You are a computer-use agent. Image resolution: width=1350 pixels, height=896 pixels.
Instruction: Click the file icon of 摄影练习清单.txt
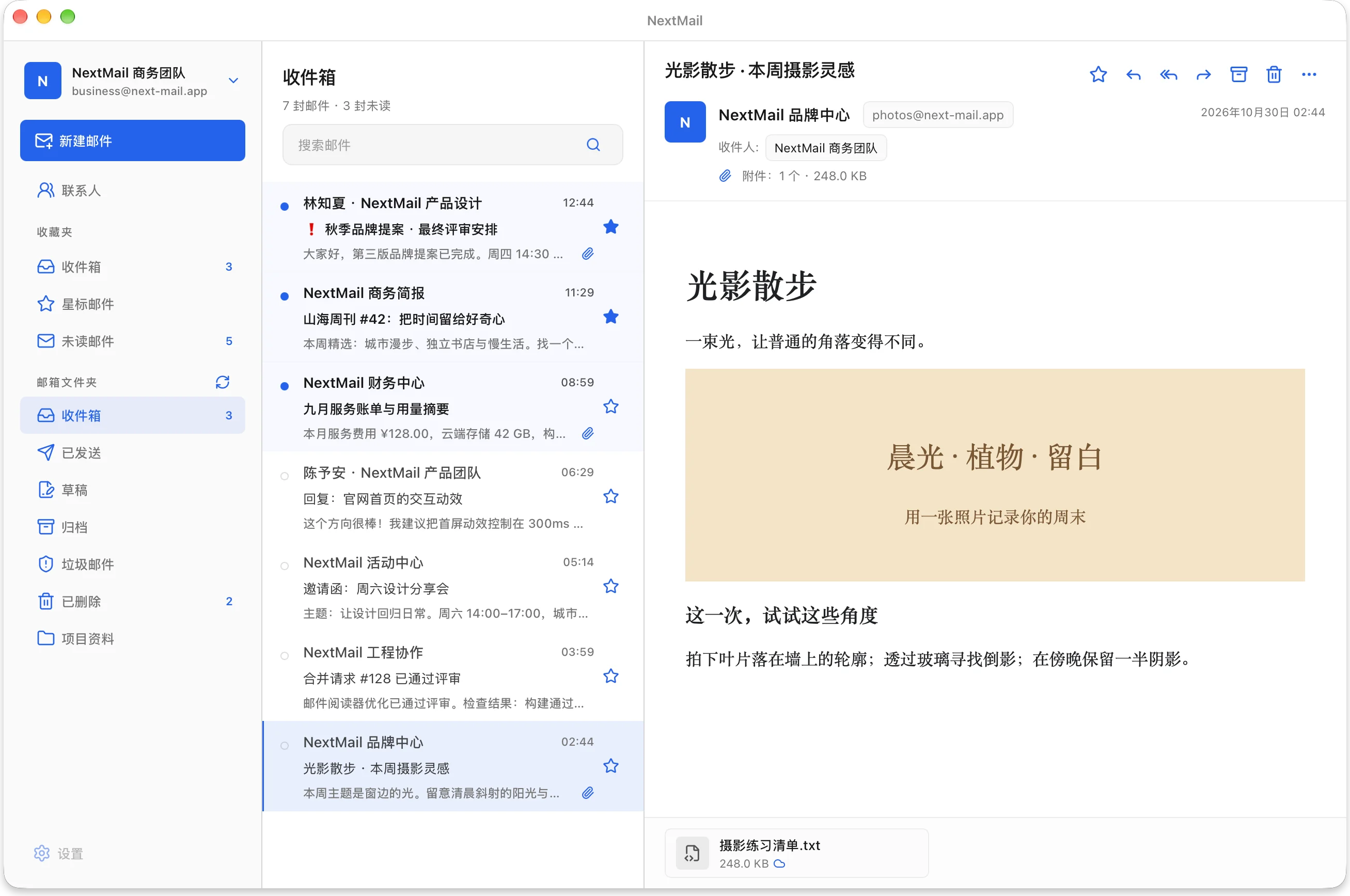[692, 853]
